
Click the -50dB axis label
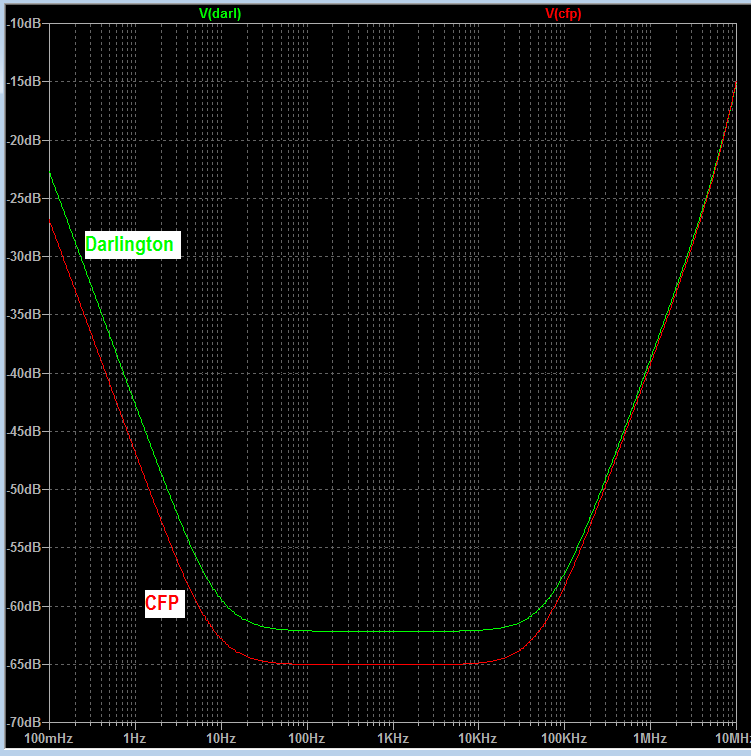(x=24, y=489)
